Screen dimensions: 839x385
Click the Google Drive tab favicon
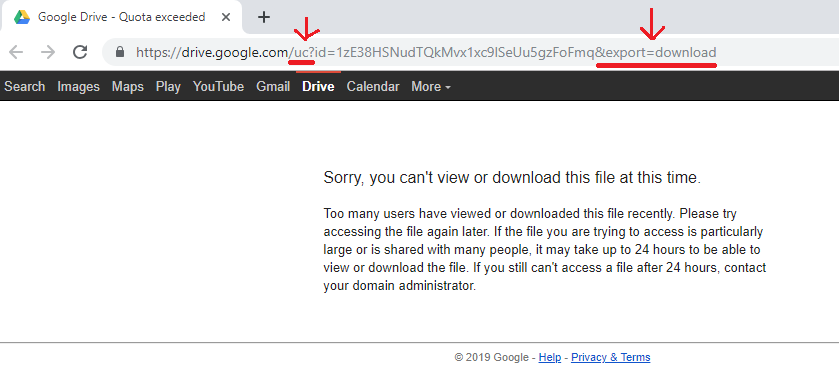22,17
